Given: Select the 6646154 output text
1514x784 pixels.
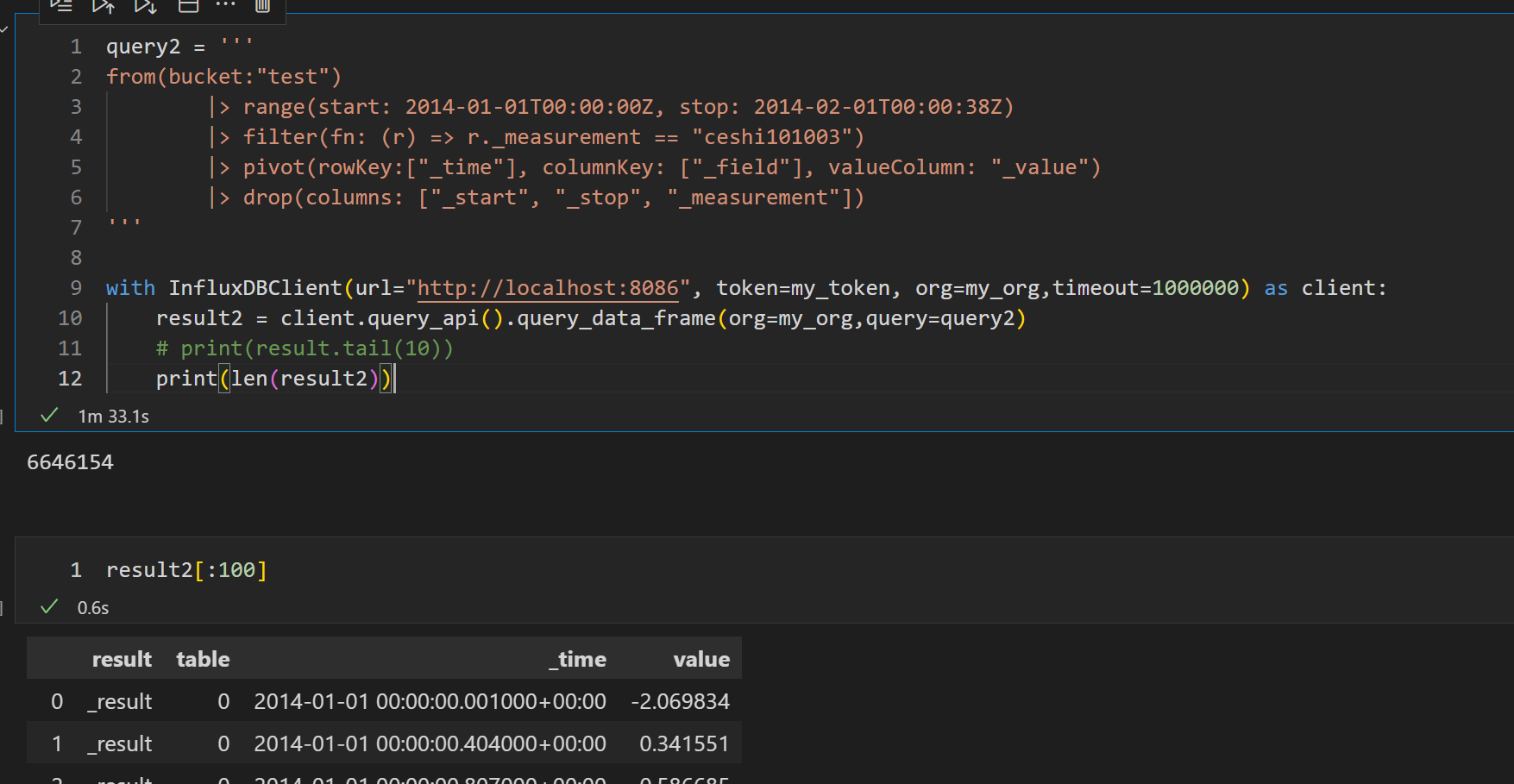Looking at the screenshot, I should 70,461.
